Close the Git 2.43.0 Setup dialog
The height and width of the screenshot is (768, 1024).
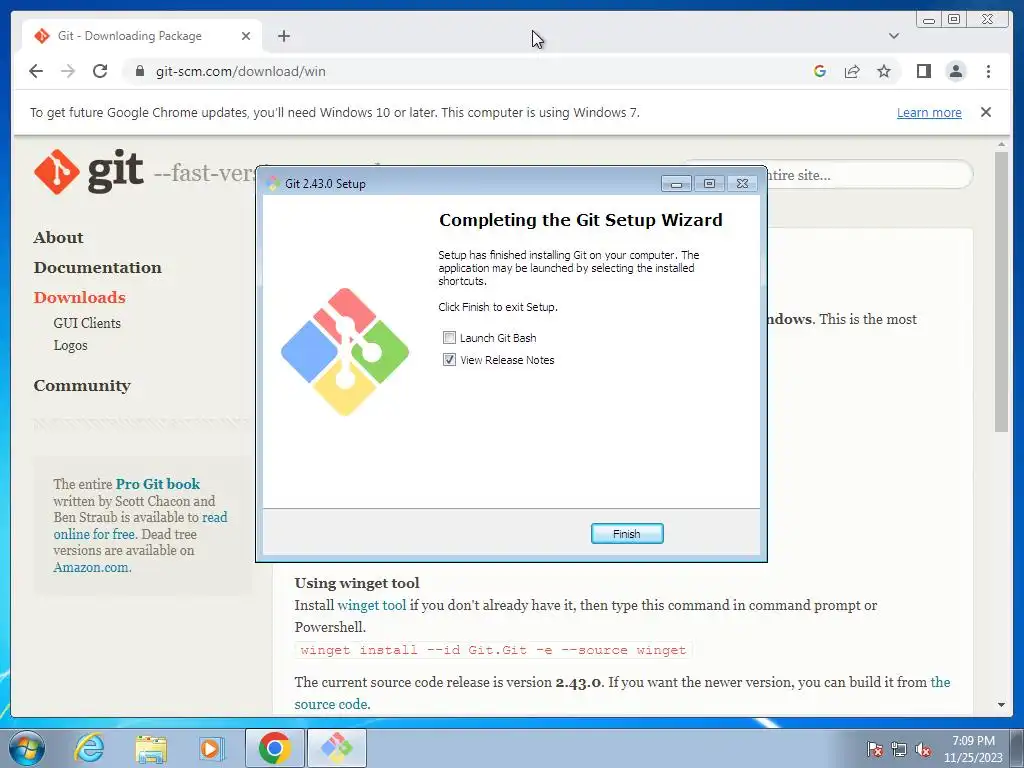coord(742,184)
